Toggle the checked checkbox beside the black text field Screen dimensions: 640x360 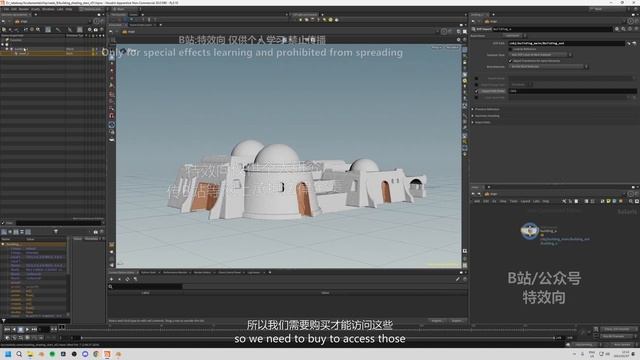(476, 91)
